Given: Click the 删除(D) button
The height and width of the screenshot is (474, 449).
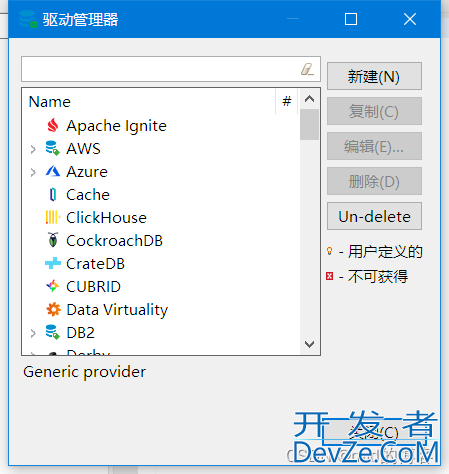Looking at the screenshot, I should [x=374, y=181].
